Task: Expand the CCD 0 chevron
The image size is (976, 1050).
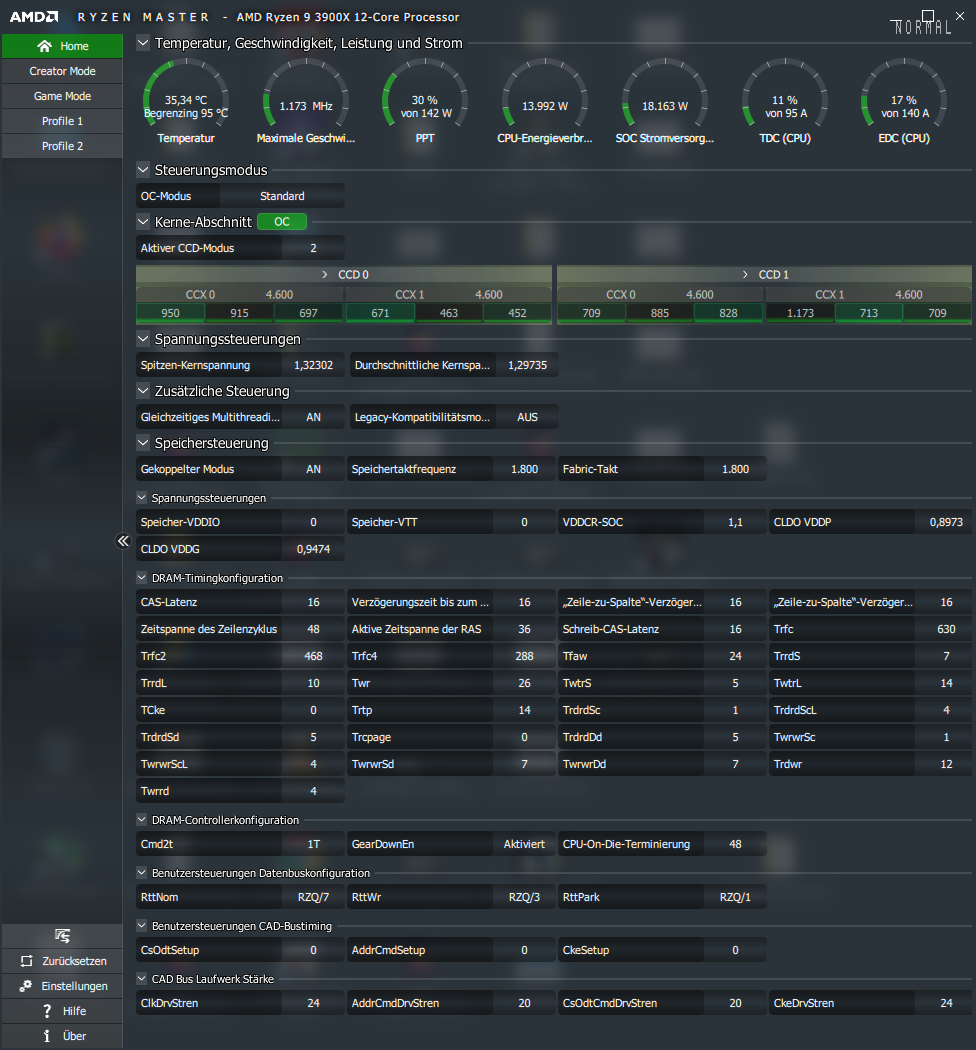Action: (x=325, y=275)
